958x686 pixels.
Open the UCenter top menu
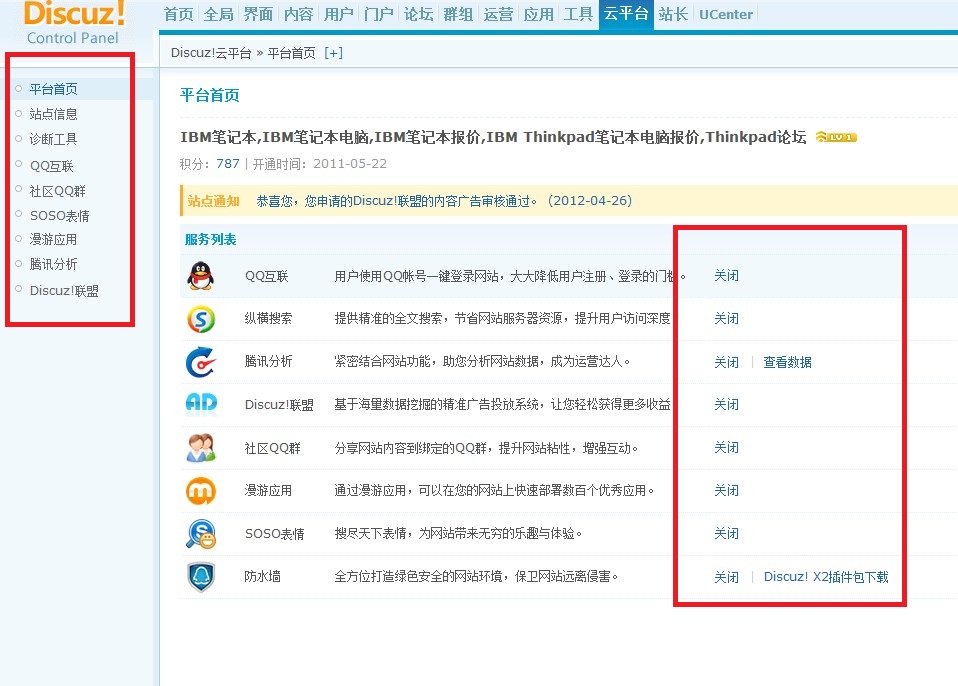coord(726,14)
